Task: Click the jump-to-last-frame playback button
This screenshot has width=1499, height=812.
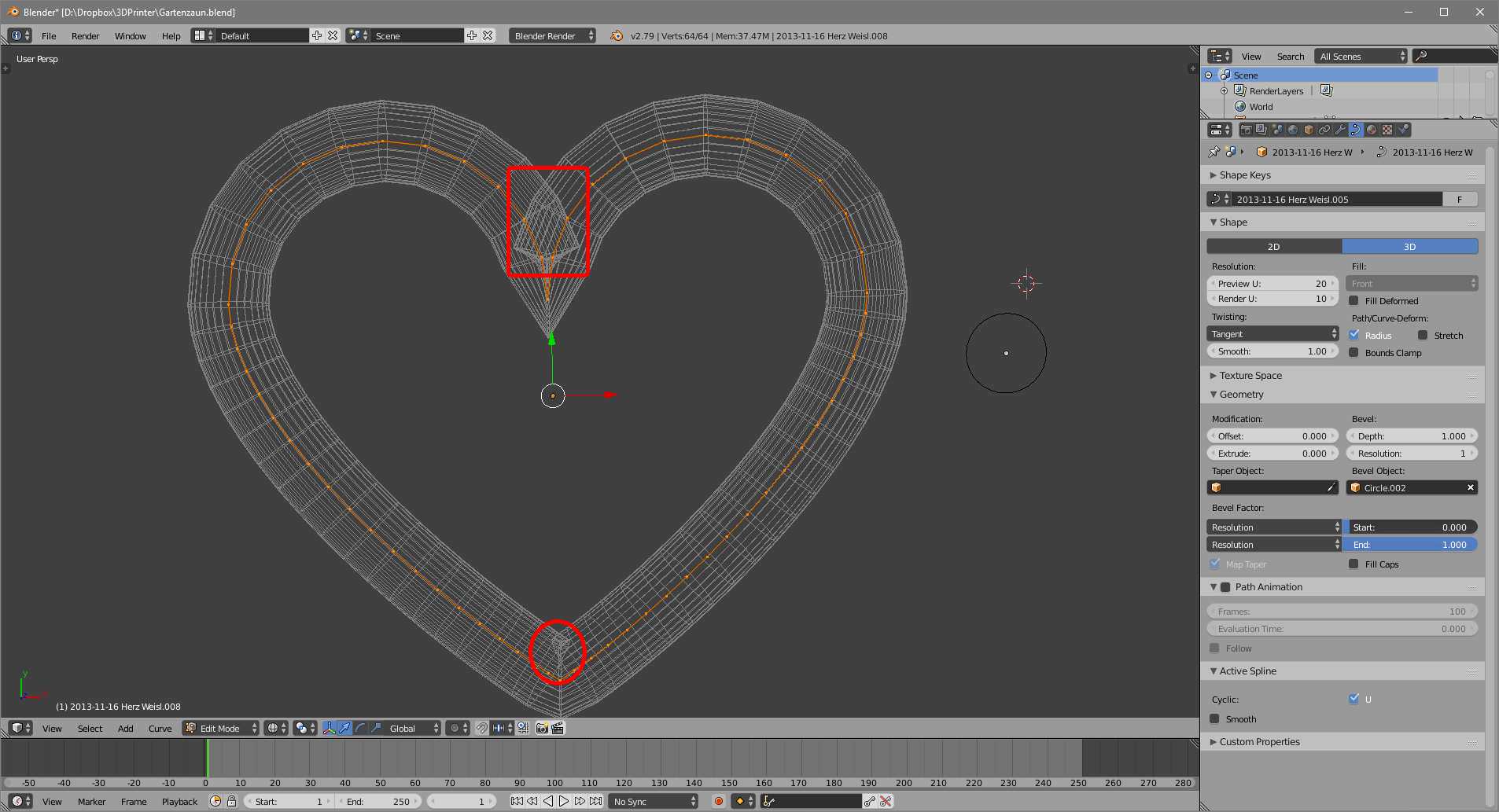Action: point(595,801)
